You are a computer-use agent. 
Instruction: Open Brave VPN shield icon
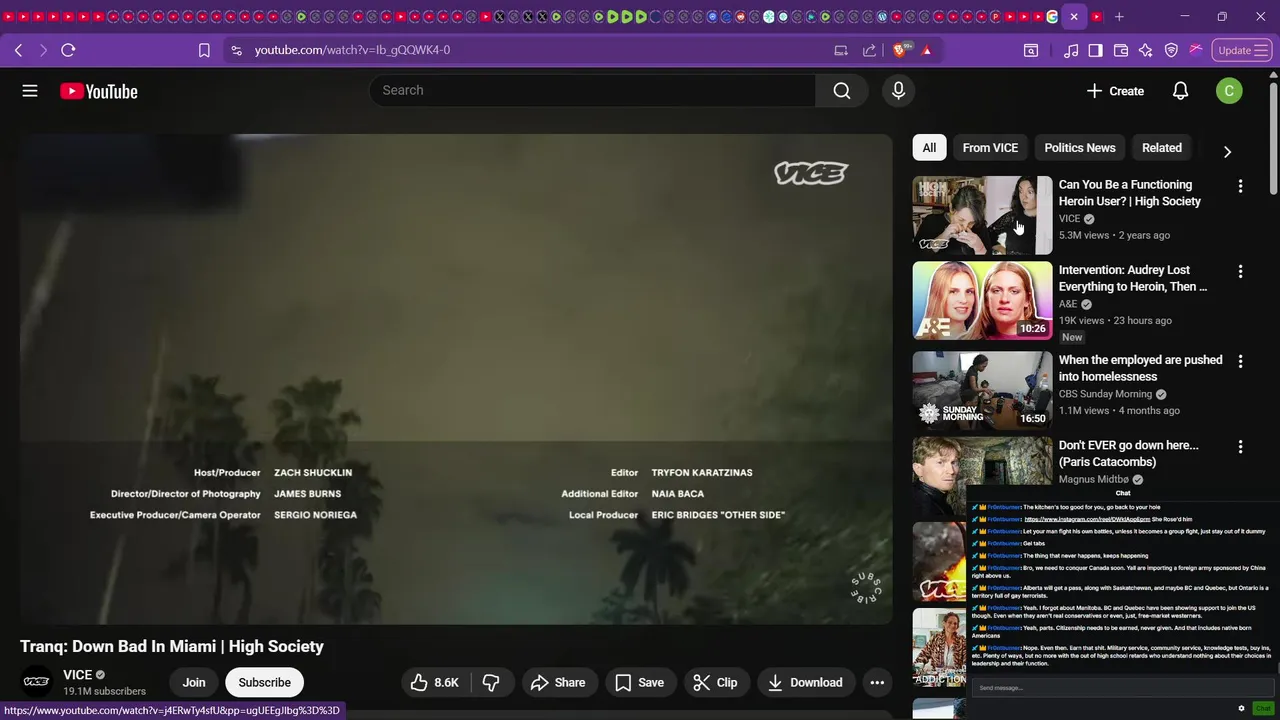(x=1171, y=50)
